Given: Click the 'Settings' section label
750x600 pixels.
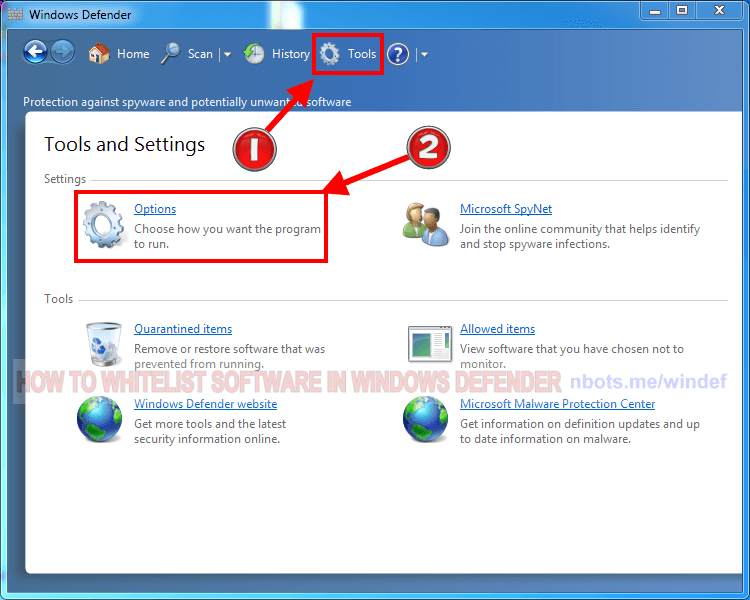Looking at the screenshot, I should (65, 179).
